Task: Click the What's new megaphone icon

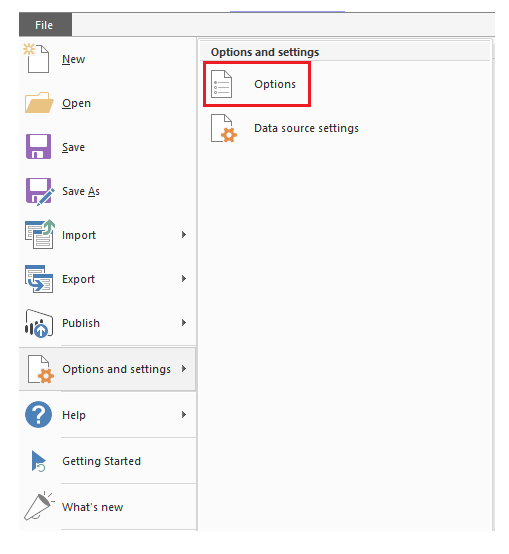Action: pyautogui.click(x=39, y=506)
